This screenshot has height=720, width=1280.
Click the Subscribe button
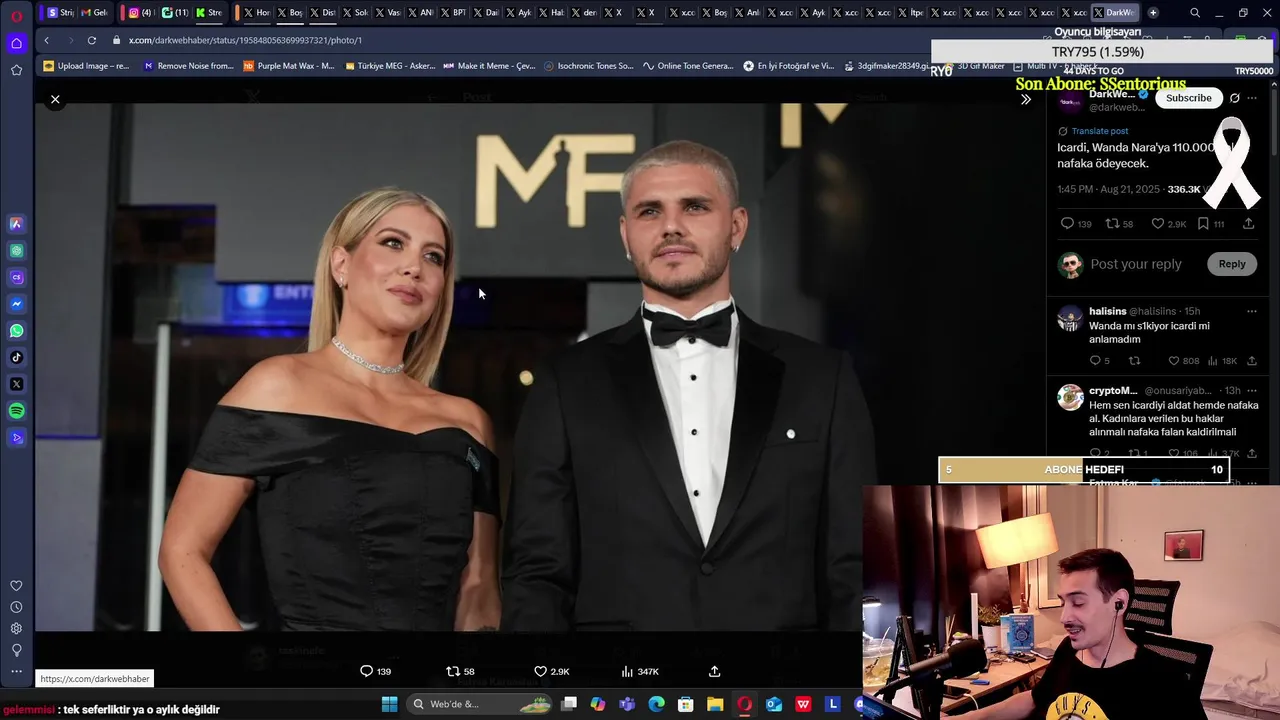(x=1188, y=98)
